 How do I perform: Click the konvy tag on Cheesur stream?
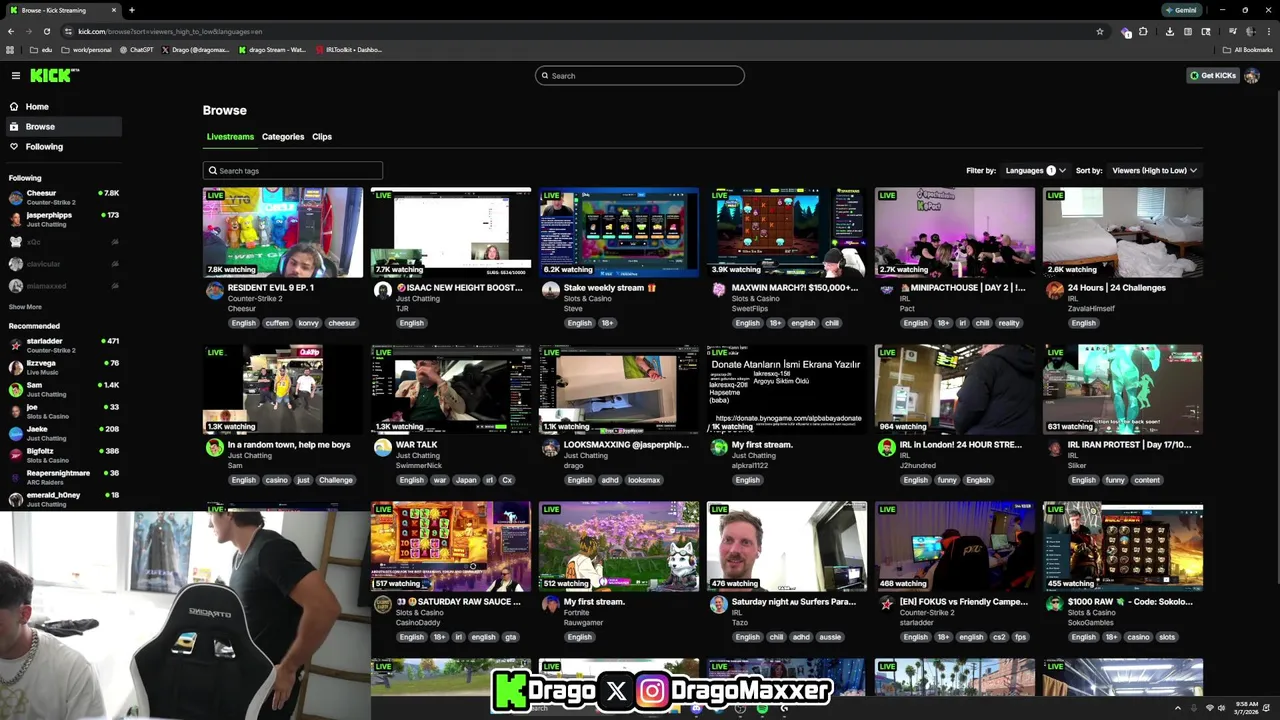point(308,323)
